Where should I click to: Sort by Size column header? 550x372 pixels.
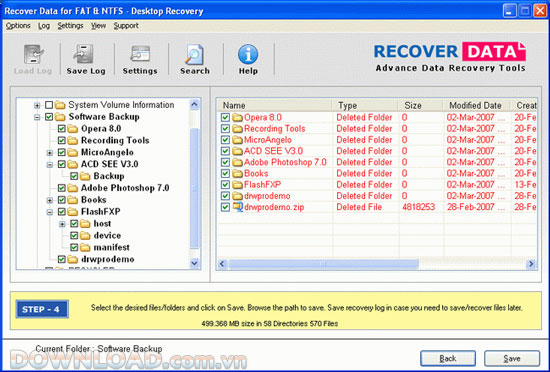click(x=420, y=105)
